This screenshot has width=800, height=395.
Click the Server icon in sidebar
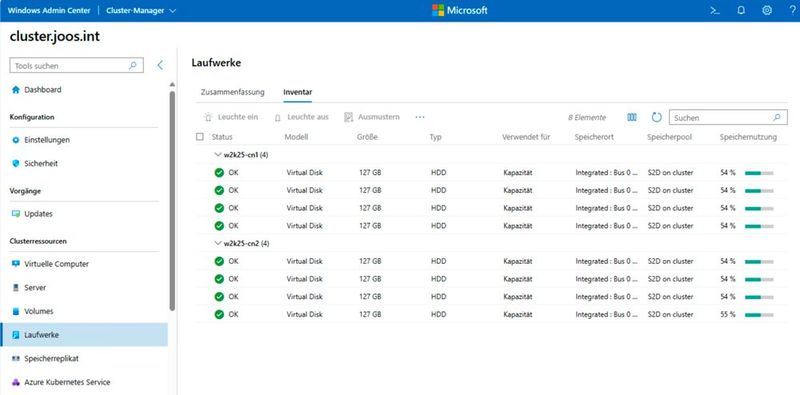point(15,288)
